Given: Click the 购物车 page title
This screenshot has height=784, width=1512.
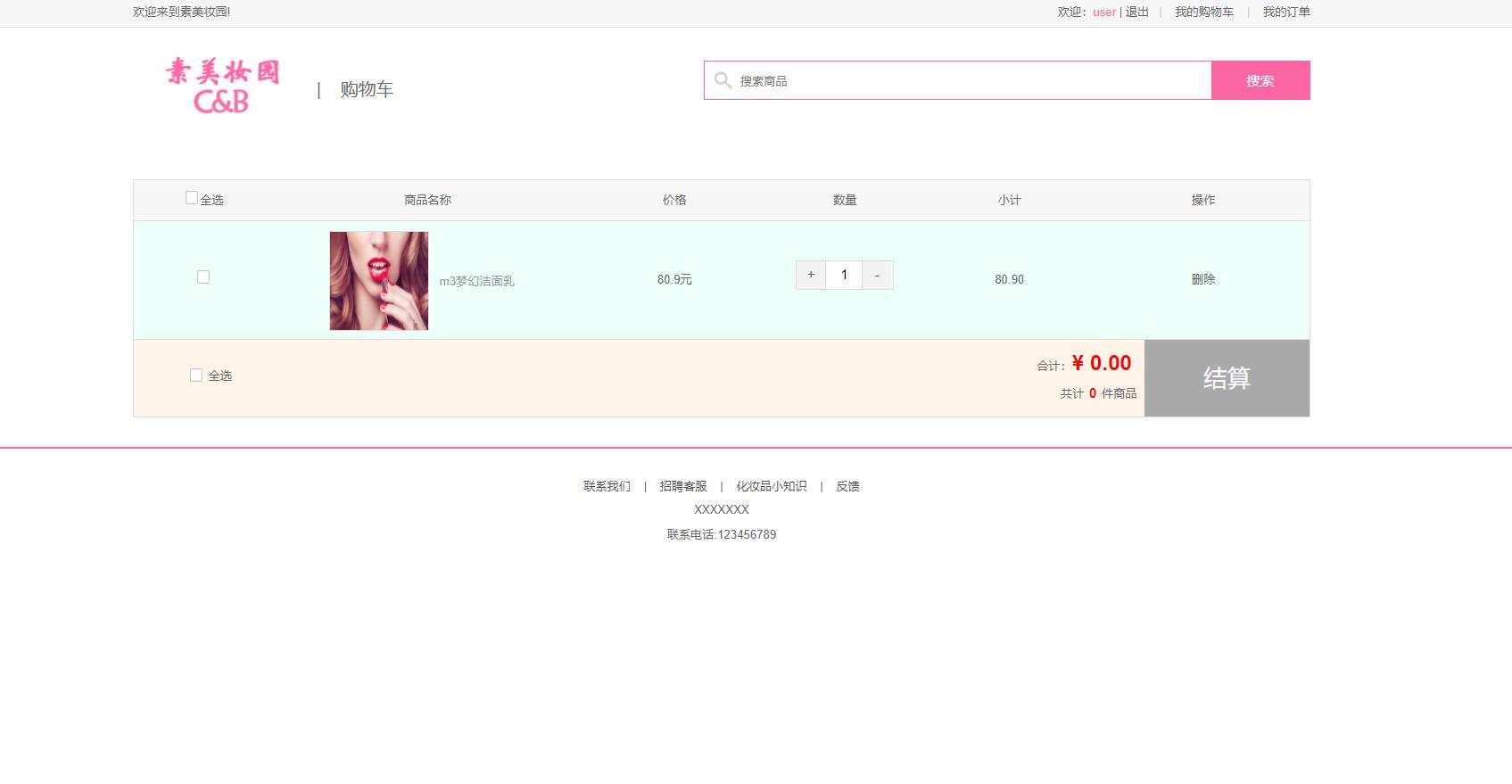Looking at the screenshot, I should pyautogui.click(x=367, y=89).
